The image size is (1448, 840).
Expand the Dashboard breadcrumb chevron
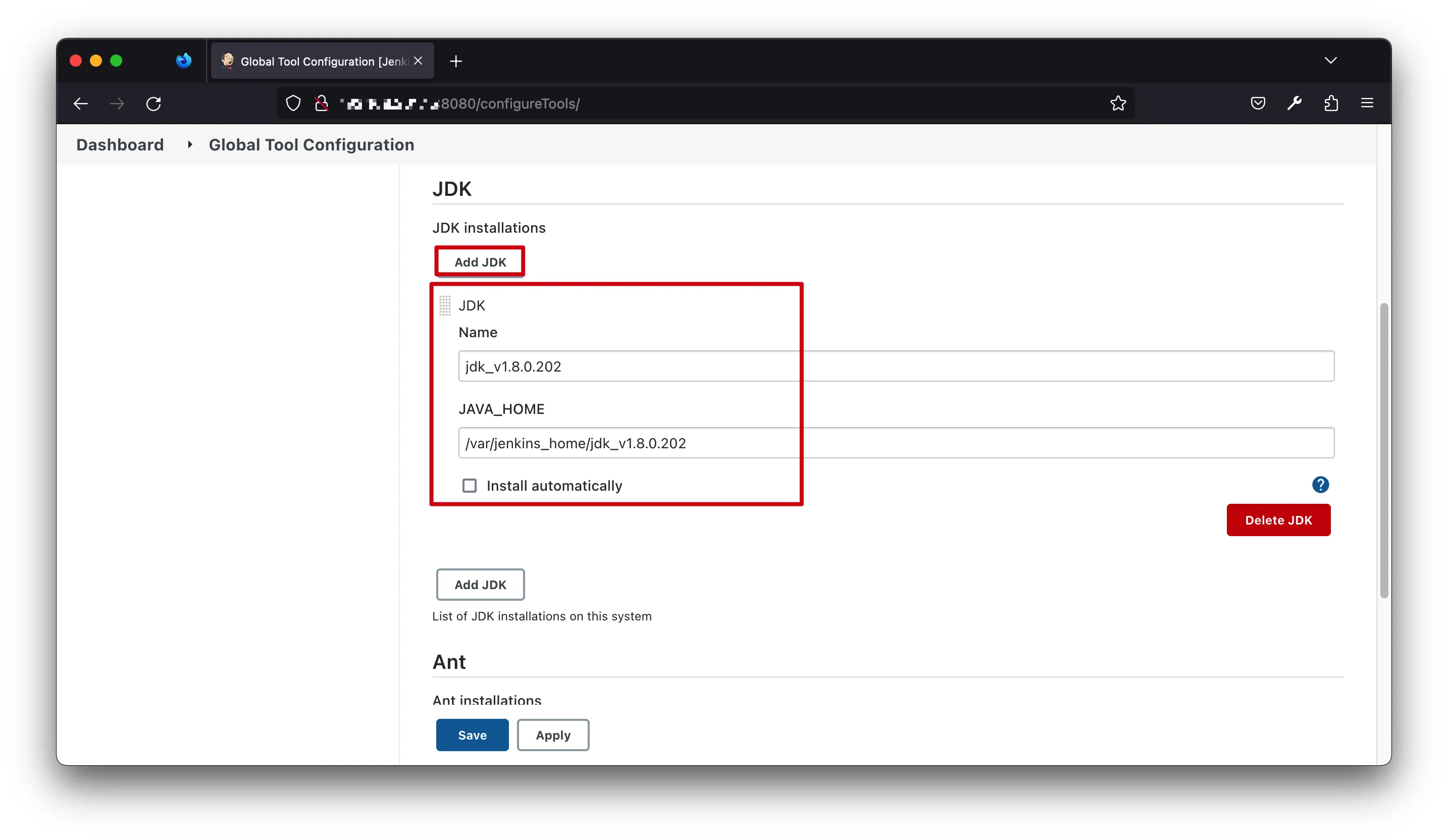coord(190,145)
